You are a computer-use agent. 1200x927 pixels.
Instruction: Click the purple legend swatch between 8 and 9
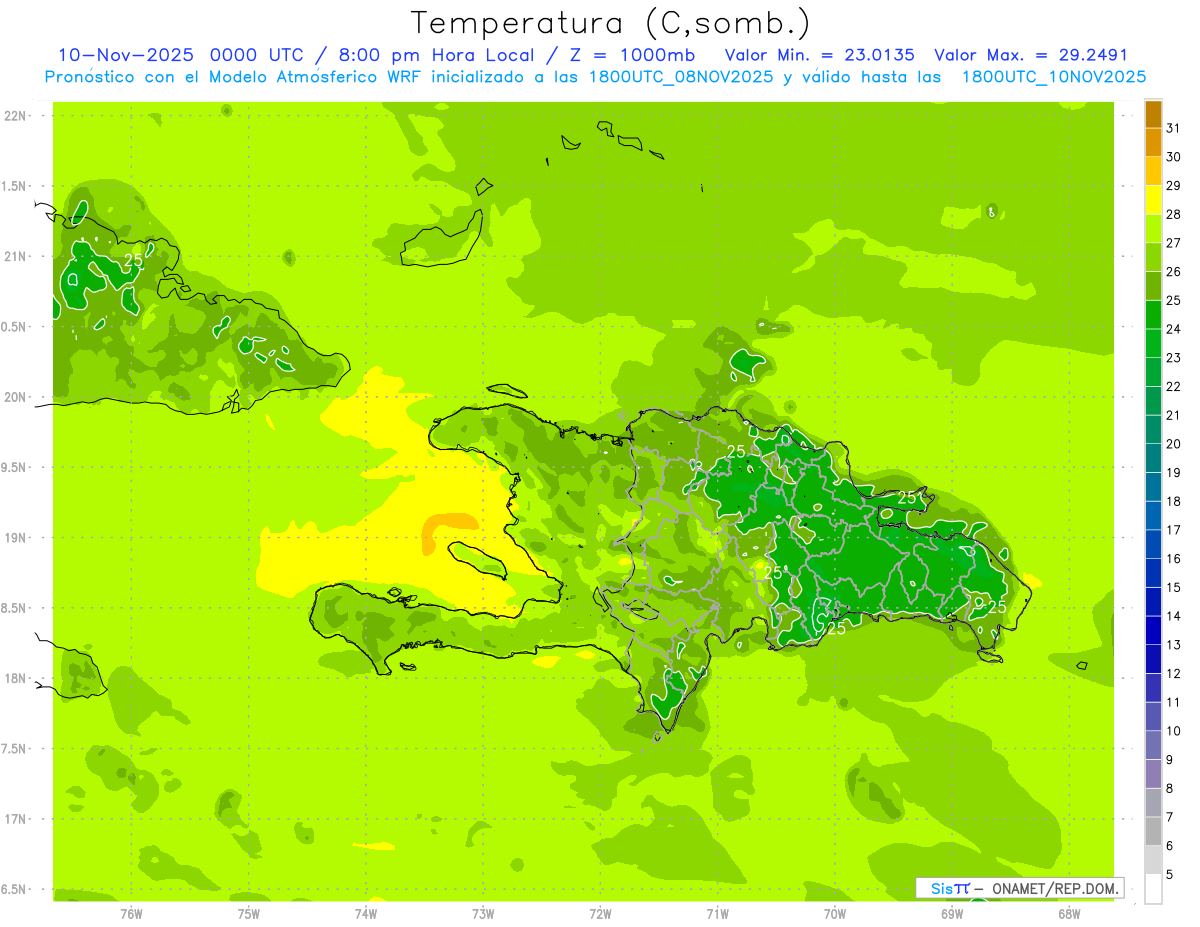(x=1153, y=774)
